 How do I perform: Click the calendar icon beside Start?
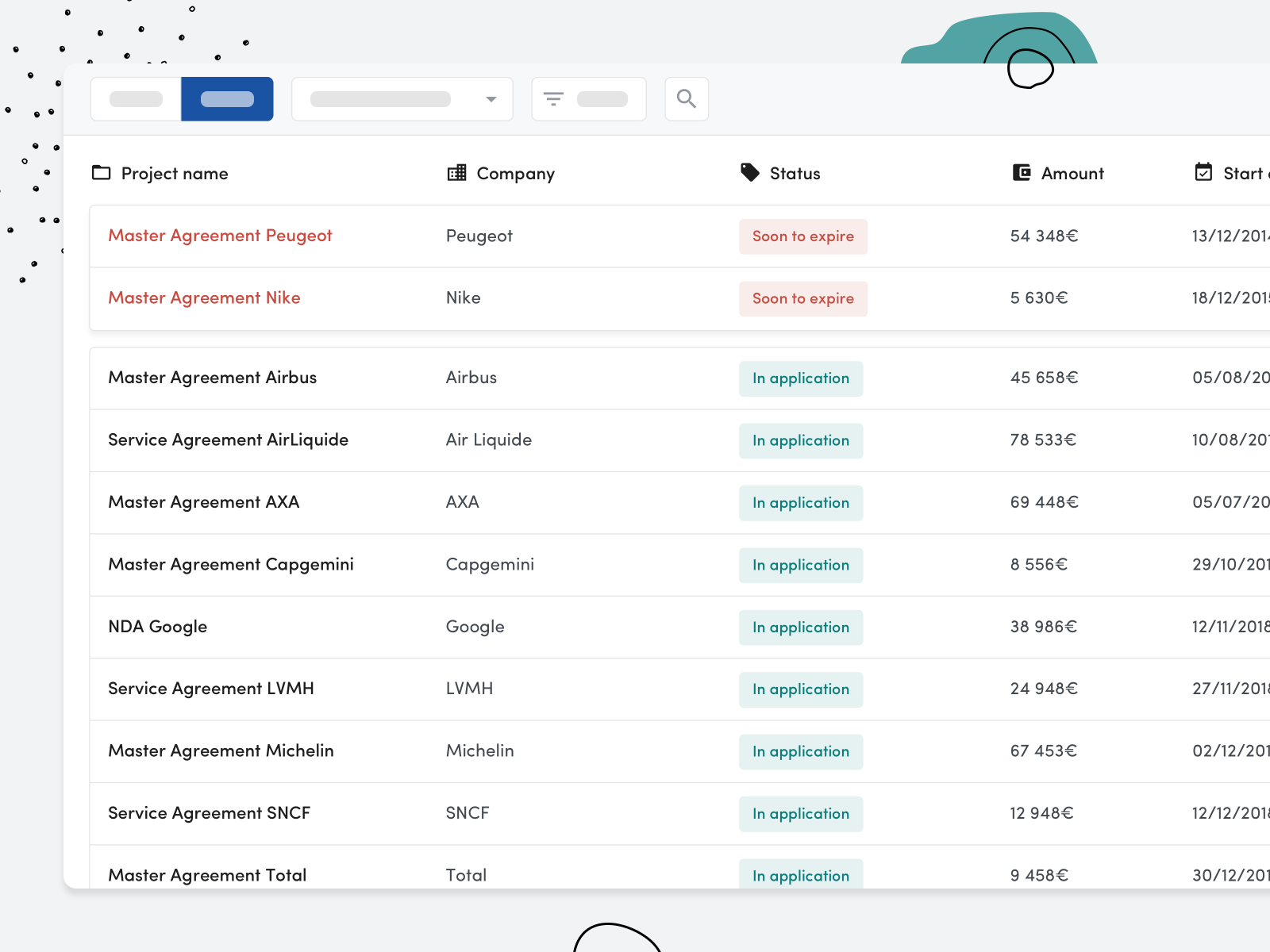coord(1204,172)
